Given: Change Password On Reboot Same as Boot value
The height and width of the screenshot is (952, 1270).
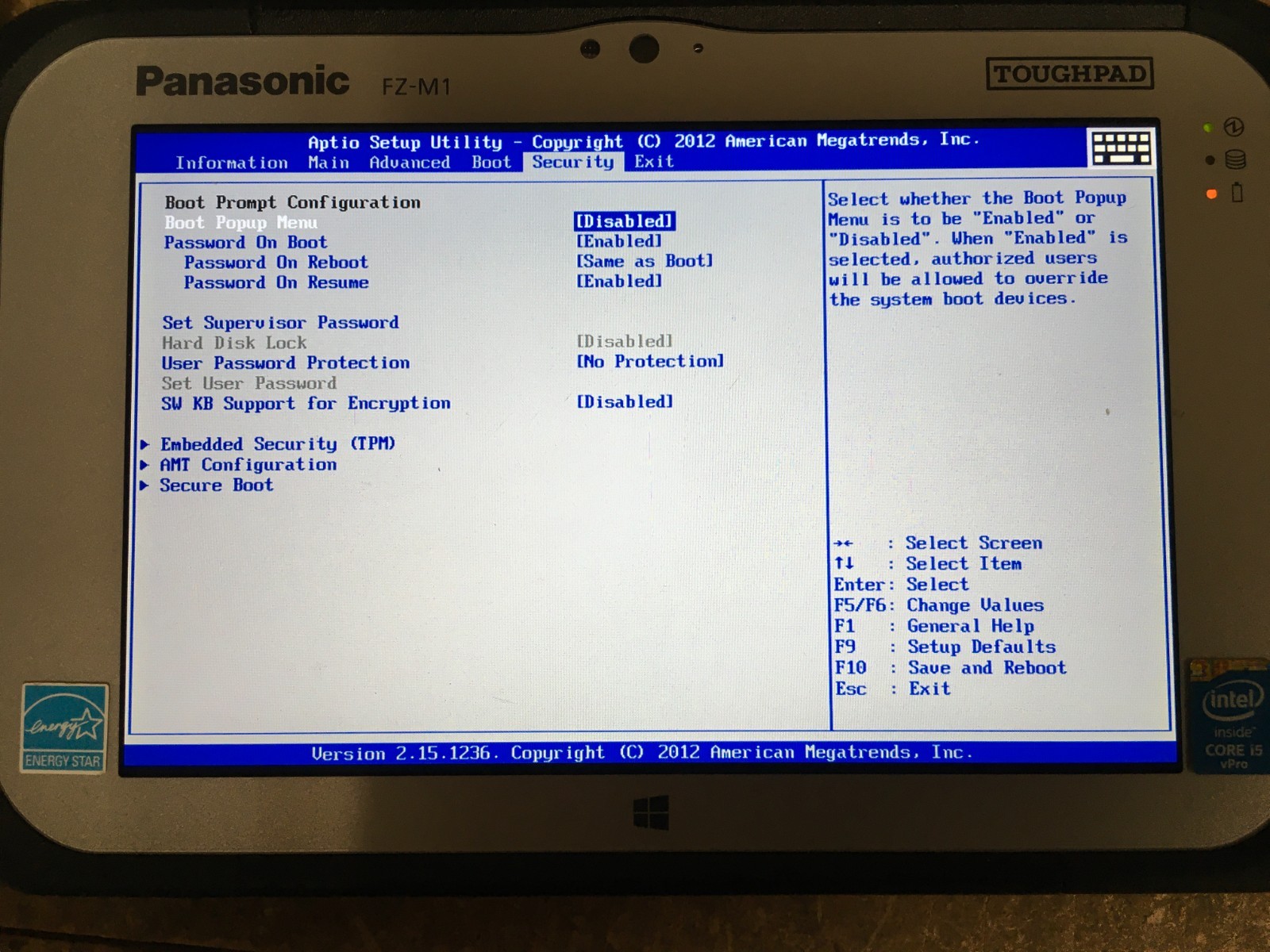Looking at the screenshot, I should [x=645, y=261].
